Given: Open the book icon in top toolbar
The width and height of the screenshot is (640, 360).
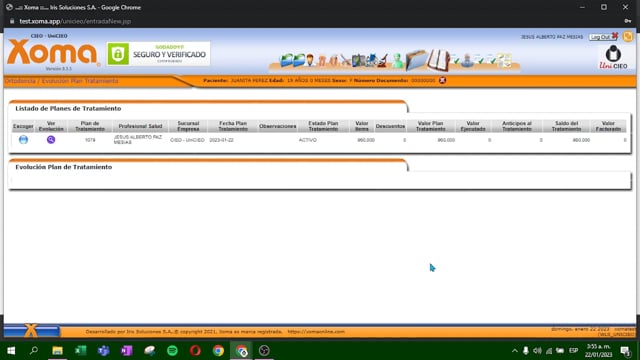Looking at the screenshot, I should pyautogui.click(x=439, y=60).
